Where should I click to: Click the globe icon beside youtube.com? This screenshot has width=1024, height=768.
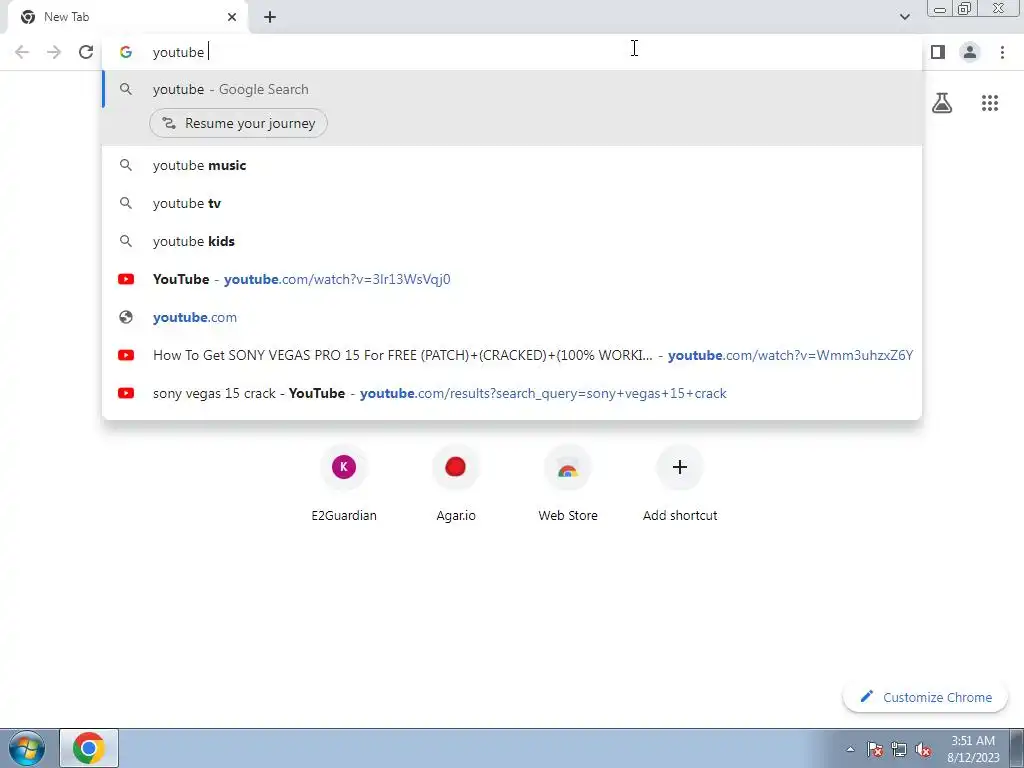(126, 317)
